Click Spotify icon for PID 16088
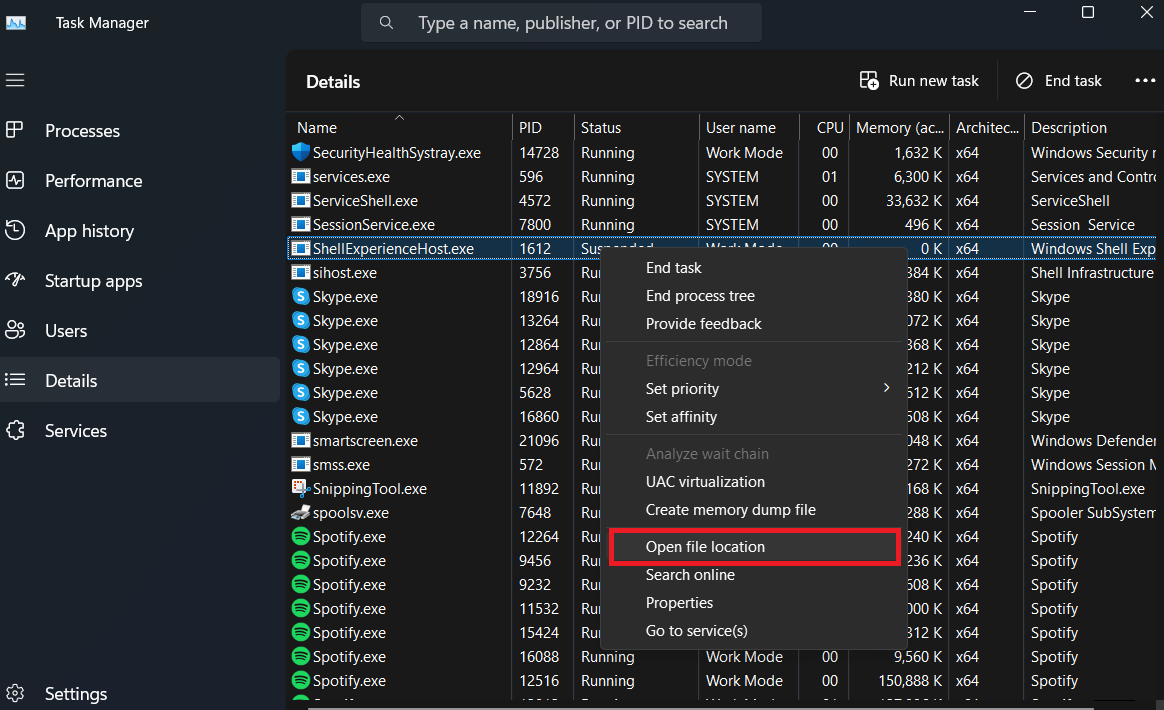 pos(301,657)
